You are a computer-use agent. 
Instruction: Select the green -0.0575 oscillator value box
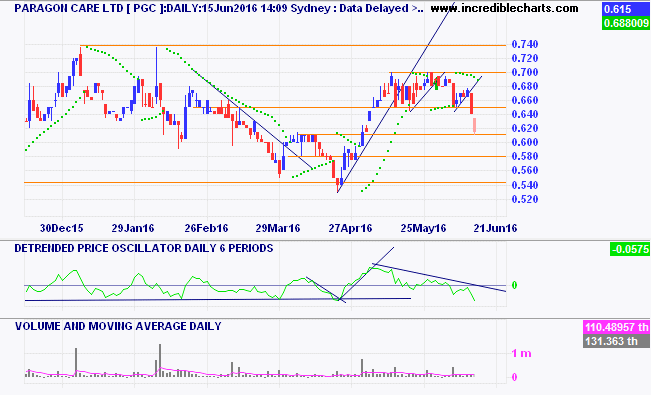click(x=629, y=249)
